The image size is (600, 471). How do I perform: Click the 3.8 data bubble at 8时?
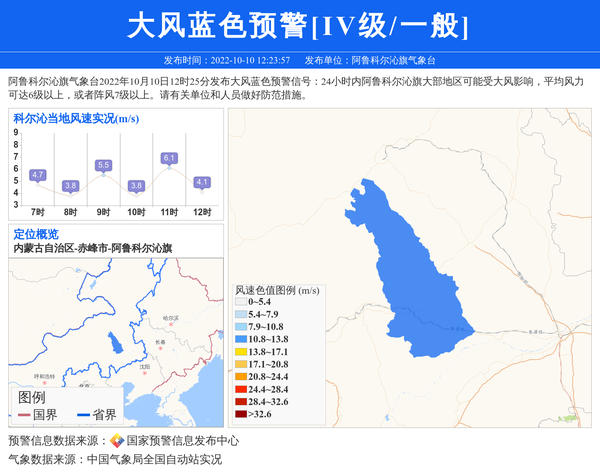[x=70, y=185]
